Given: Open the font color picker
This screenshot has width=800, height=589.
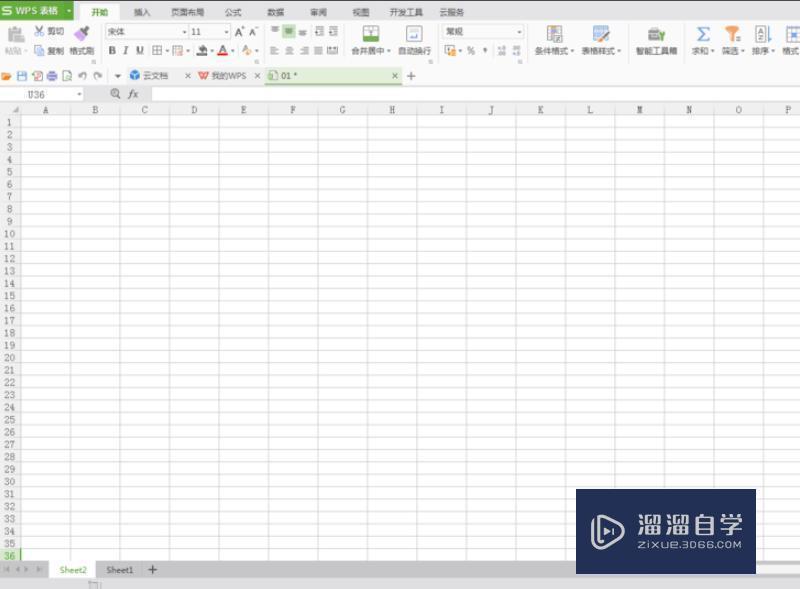Looking at the screenshot, I should coord(223,50).
